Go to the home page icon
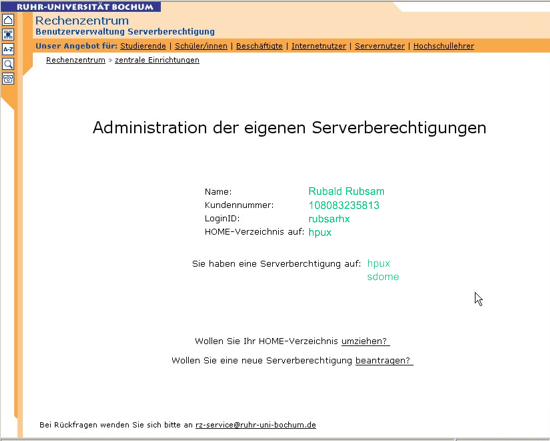 coord(8,20)
